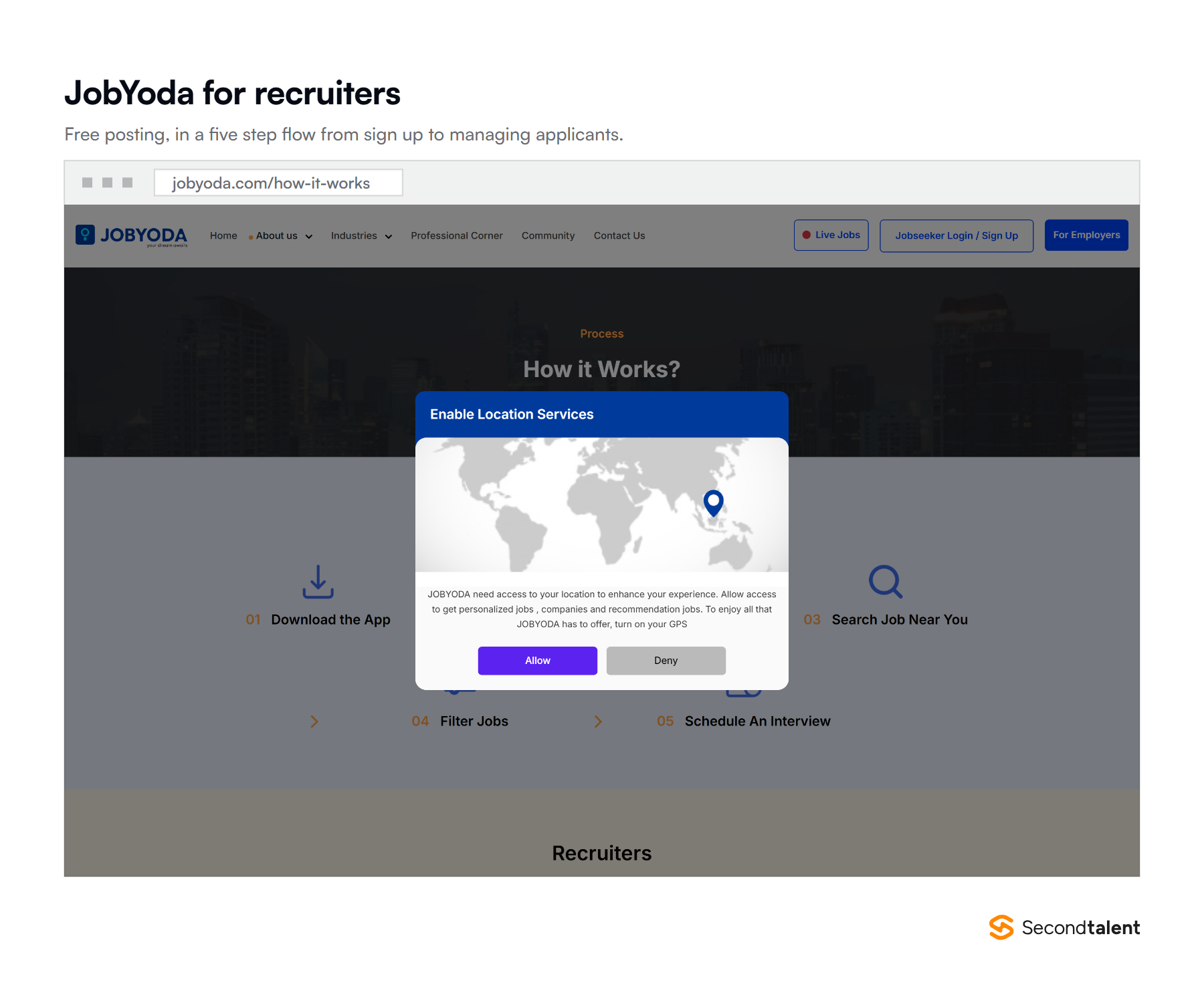
Task: Click the search magnifier icon
Action: [x=886, y=582]
